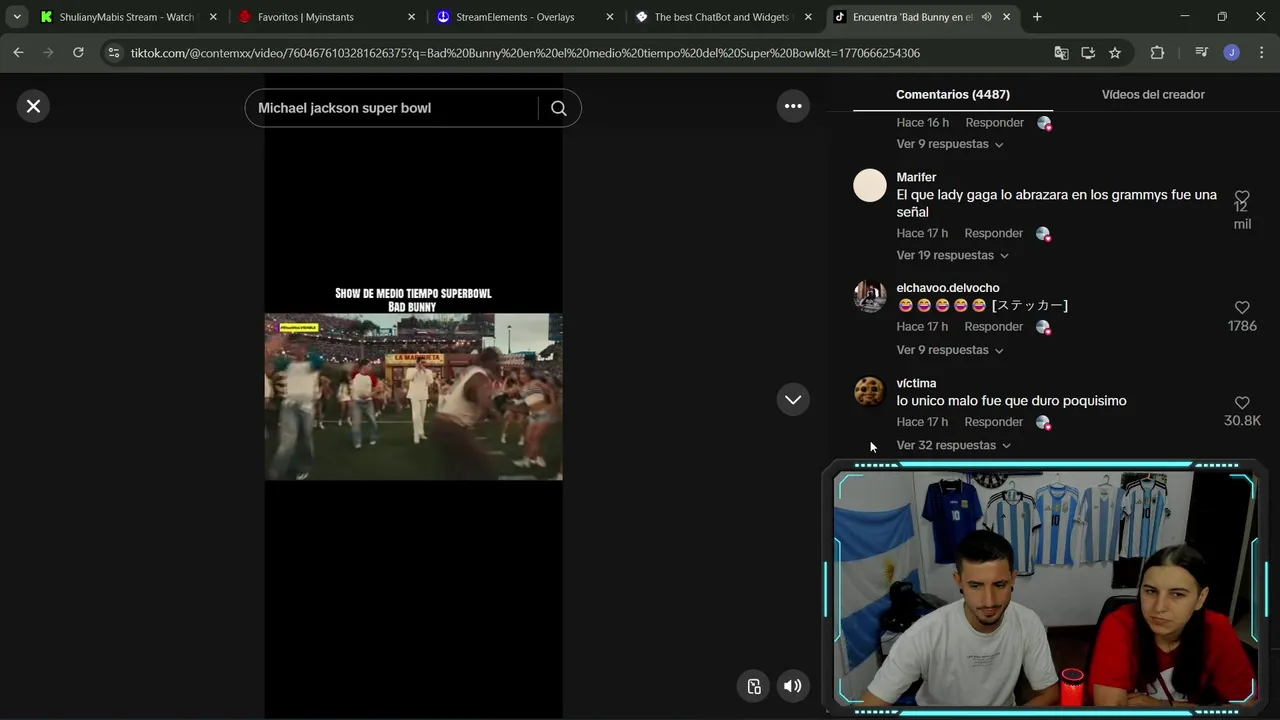Switch to the Comentarios (4487) tab
Screen dimensions: 1280x720
click(x=953, y=94)
